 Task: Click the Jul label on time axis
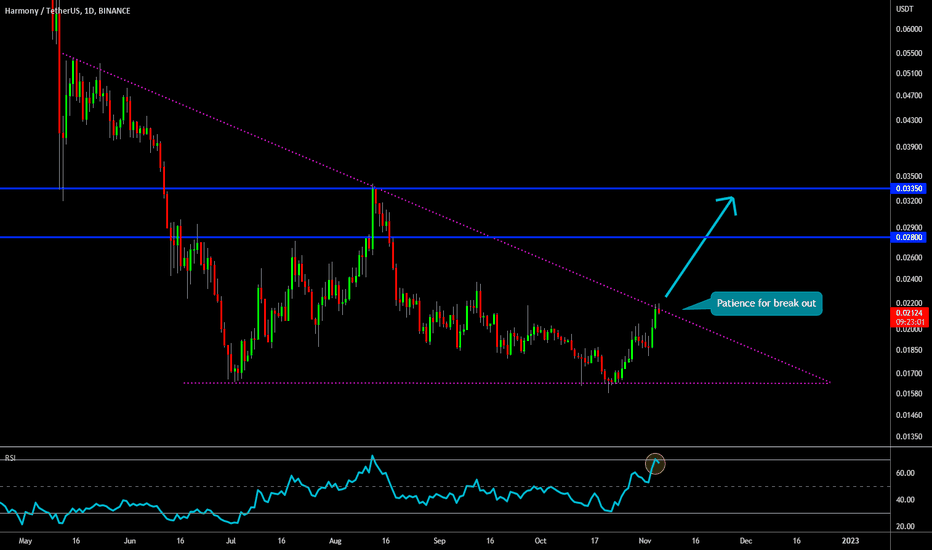pos(231,541)
